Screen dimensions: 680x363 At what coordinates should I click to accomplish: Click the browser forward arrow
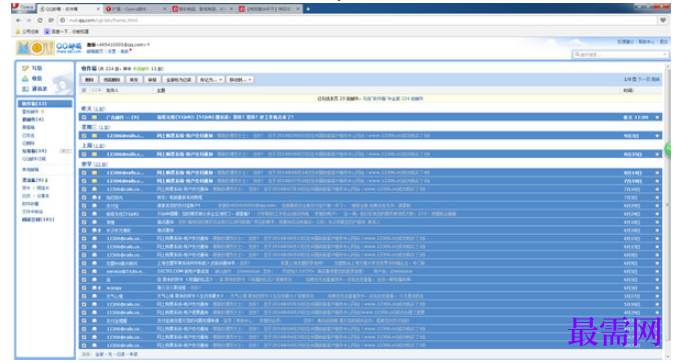(29, 20)
